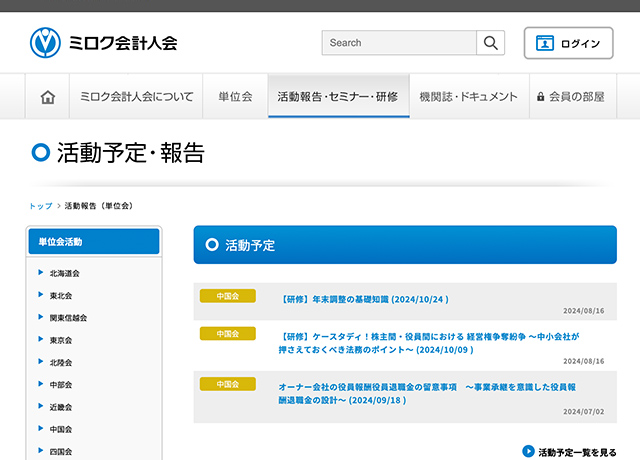Open 近畿会 in the sidebar
The height and width of the screenshot is (460, 640).
coord(61,407)
